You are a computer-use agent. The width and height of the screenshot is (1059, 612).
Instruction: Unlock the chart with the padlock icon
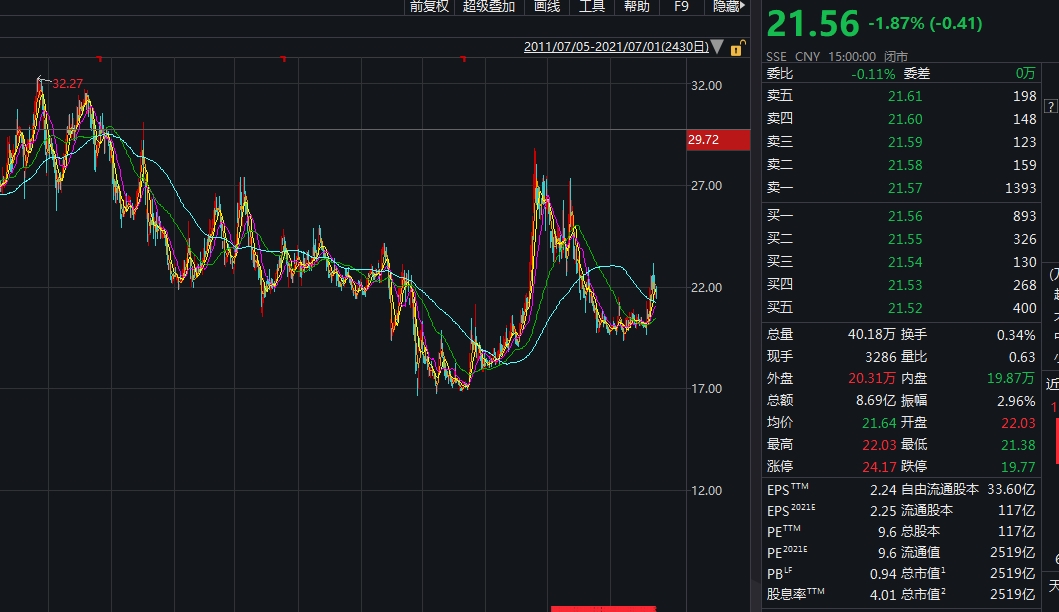coord(738,47)
